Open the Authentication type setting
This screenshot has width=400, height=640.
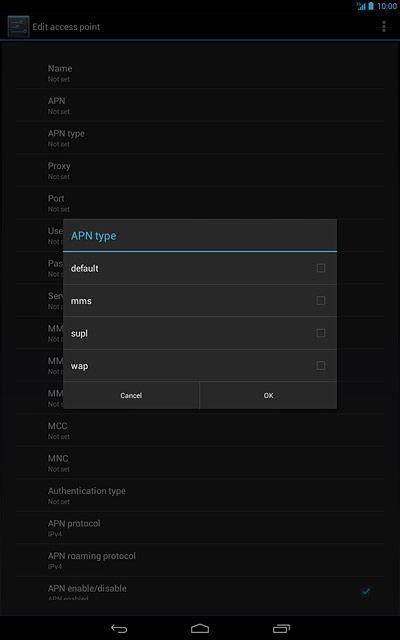[x=200, y=496]
